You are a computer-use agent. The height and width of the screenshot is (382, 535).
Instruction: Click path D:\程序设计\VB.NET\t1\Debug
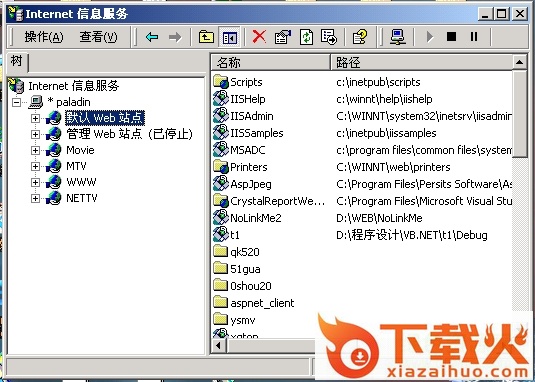click(x=411, y=235)
